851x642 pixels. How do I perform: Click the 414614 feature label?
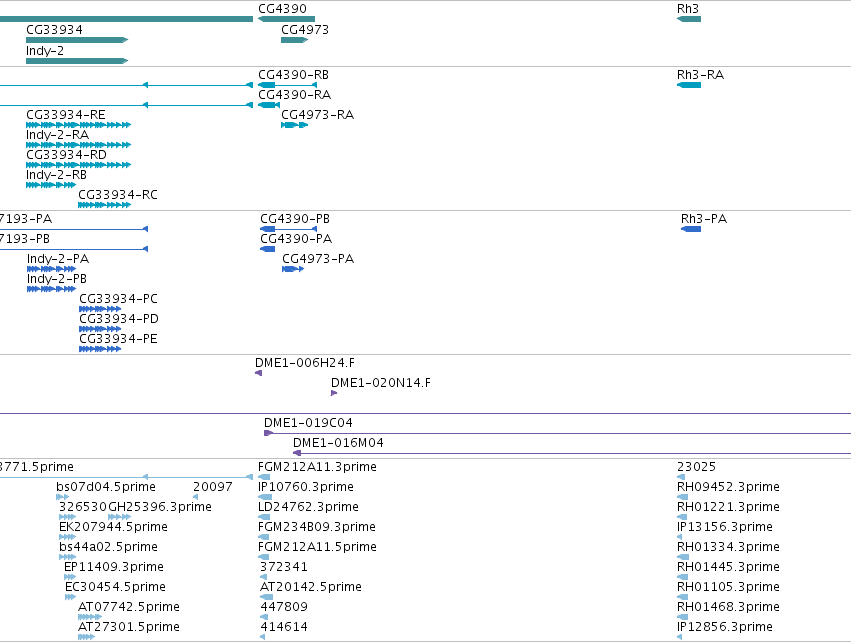[x=284, y=627]
